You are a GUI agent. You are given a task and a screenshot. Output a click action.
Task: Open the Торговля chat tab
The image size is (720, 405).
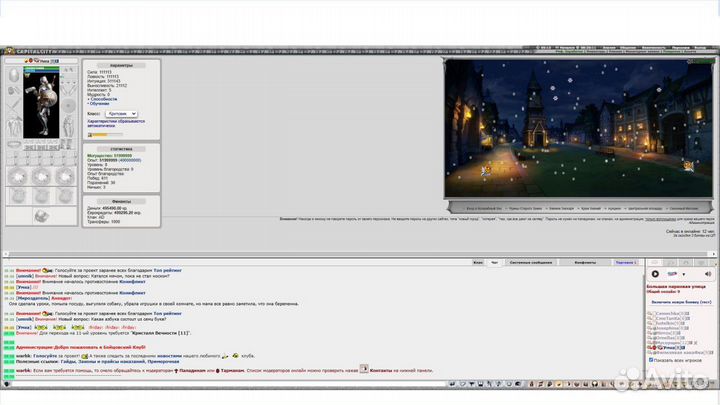click(626, 261)
